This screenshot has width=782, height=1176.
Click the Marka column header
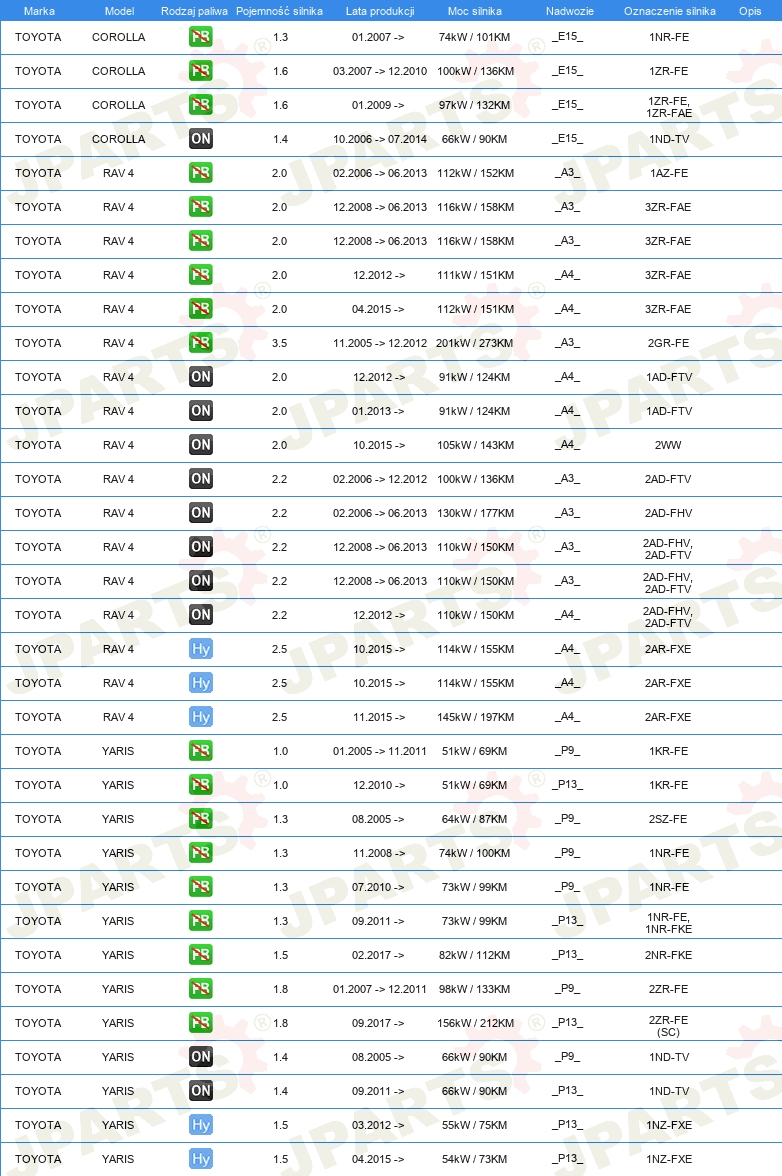39,11
